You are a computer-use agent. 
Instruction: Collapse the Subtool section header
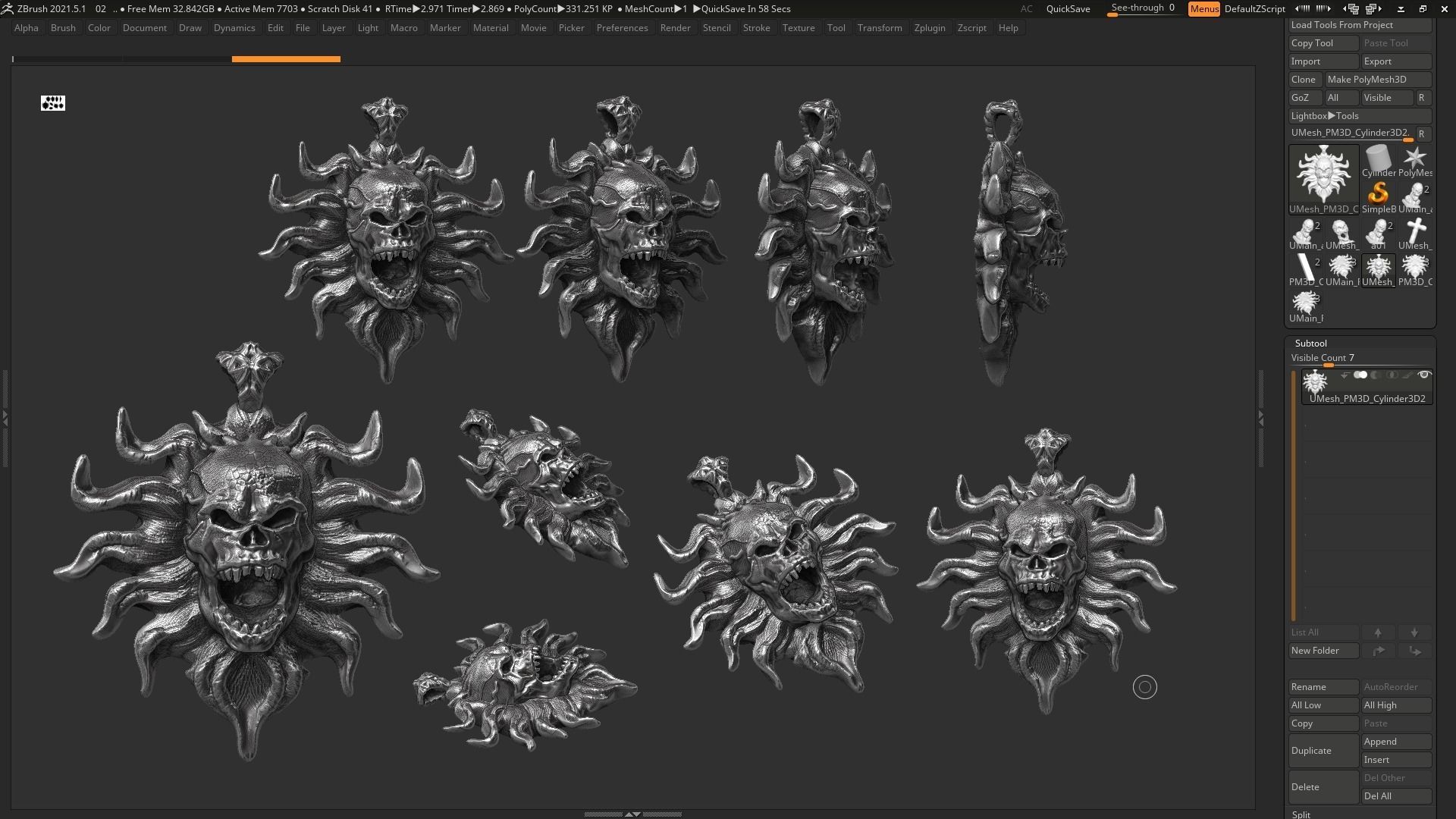pyautogui.click(x=1310, y=344)
